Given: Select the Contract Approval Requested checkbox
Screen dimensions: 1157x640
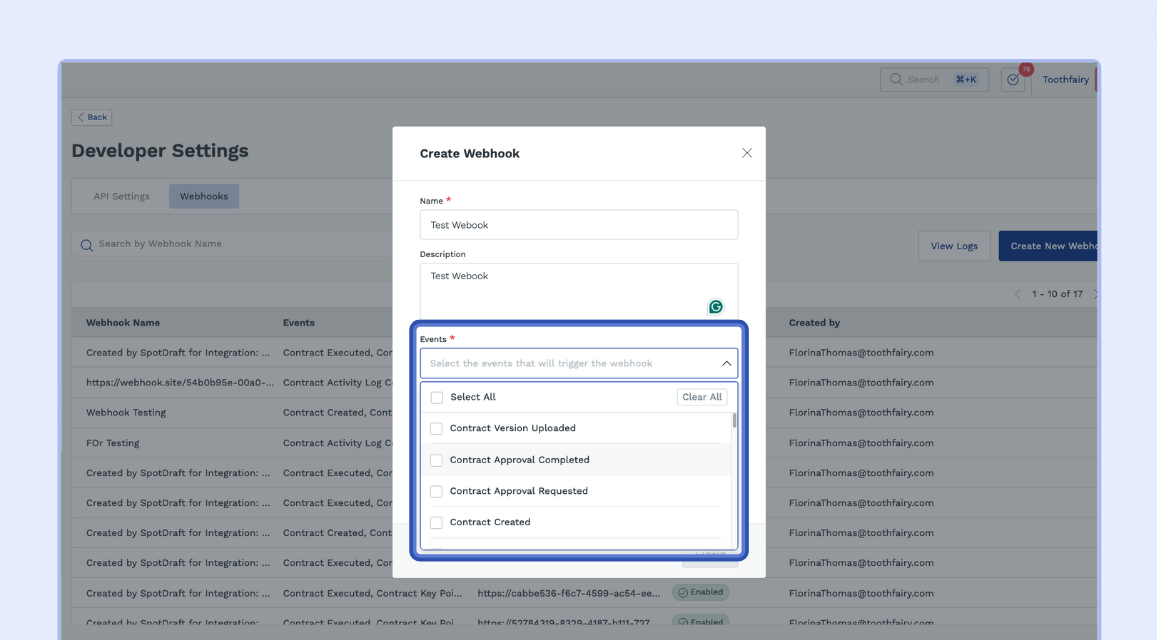Looking at the screenshot, I should click(x=436, y=491).
